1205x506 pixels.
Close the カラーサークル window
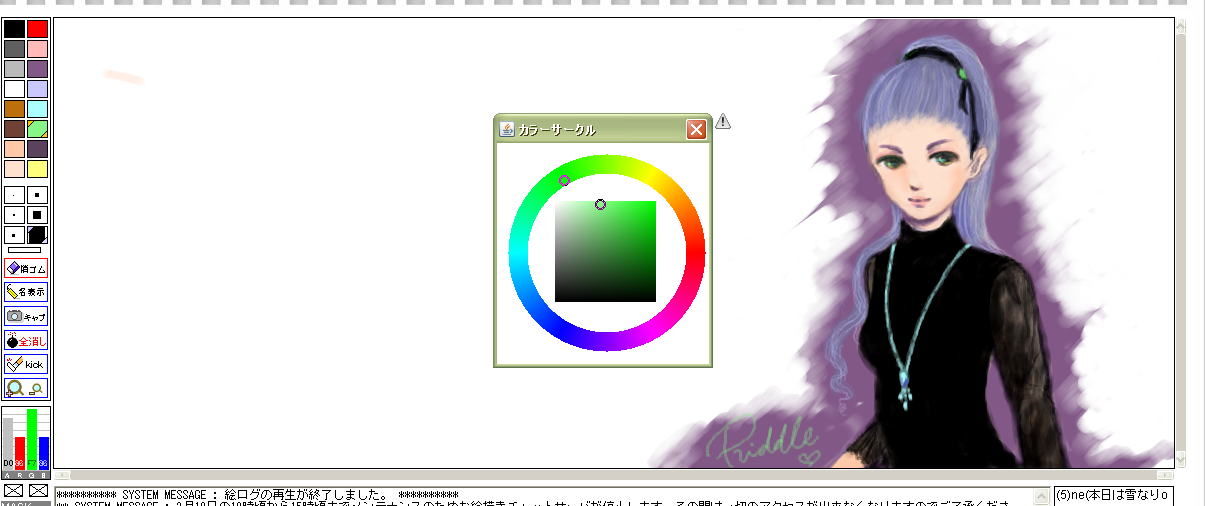[x=696, y=129]
